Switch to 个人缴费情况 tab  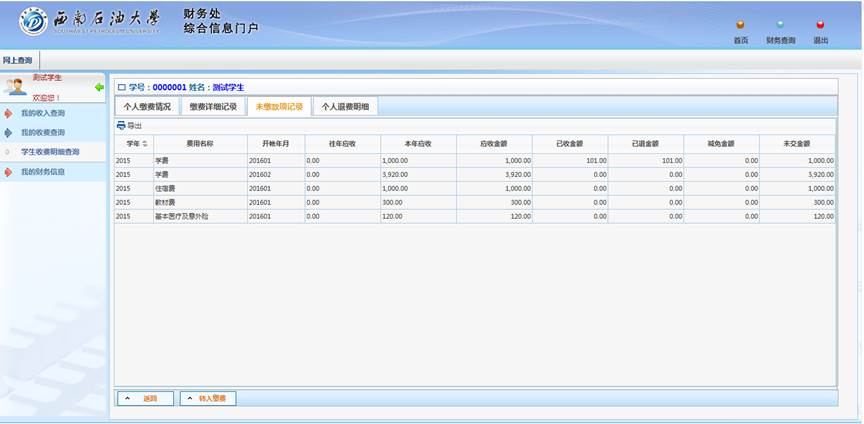coord(147,106)
